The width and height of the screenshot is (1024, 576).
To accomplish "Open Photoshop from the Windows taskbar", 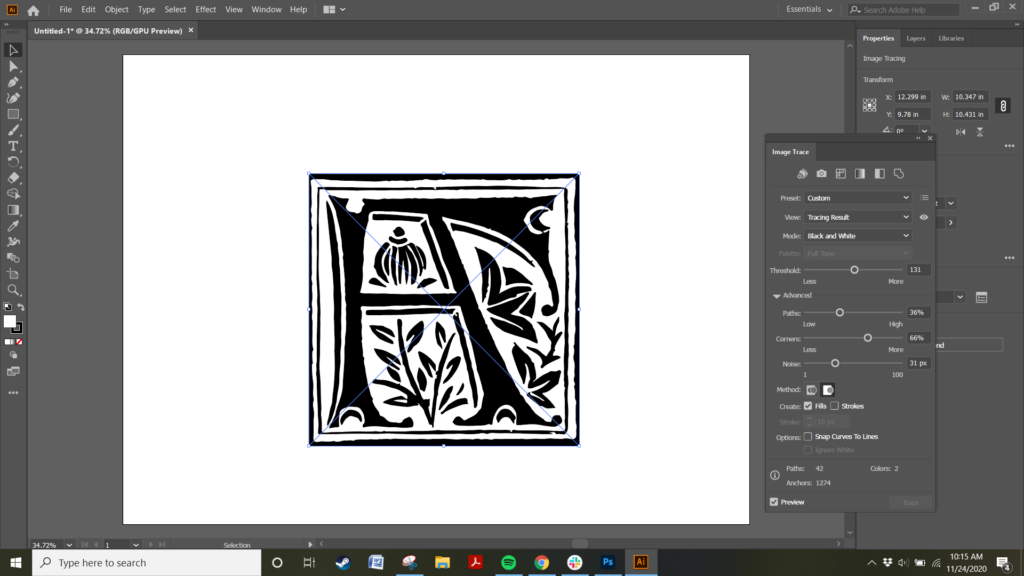I will click(x=607, y=562).
